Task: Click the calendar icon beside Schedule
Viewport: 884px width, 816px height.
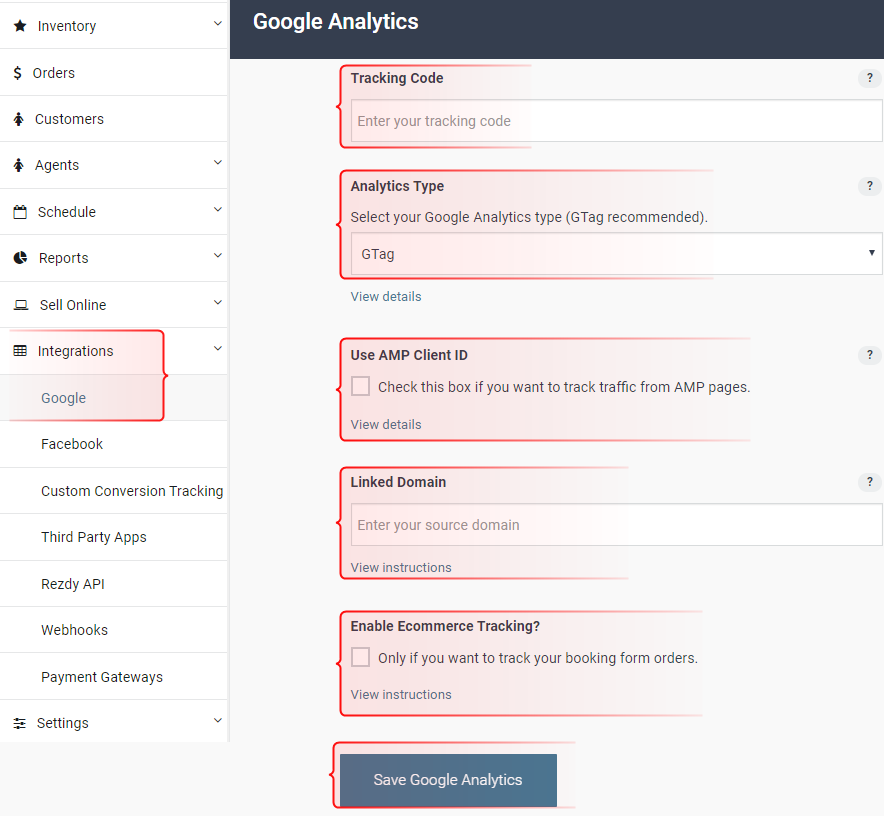Action: pyautogui.click(x=20, y=212)
